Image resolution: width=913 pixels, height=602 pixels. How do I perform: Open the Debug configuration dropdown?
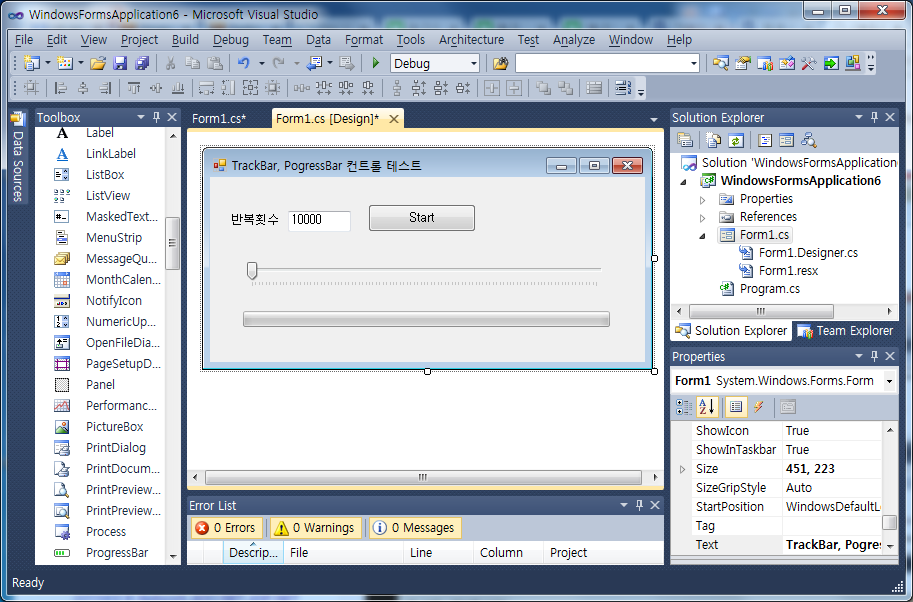[473, 63]
